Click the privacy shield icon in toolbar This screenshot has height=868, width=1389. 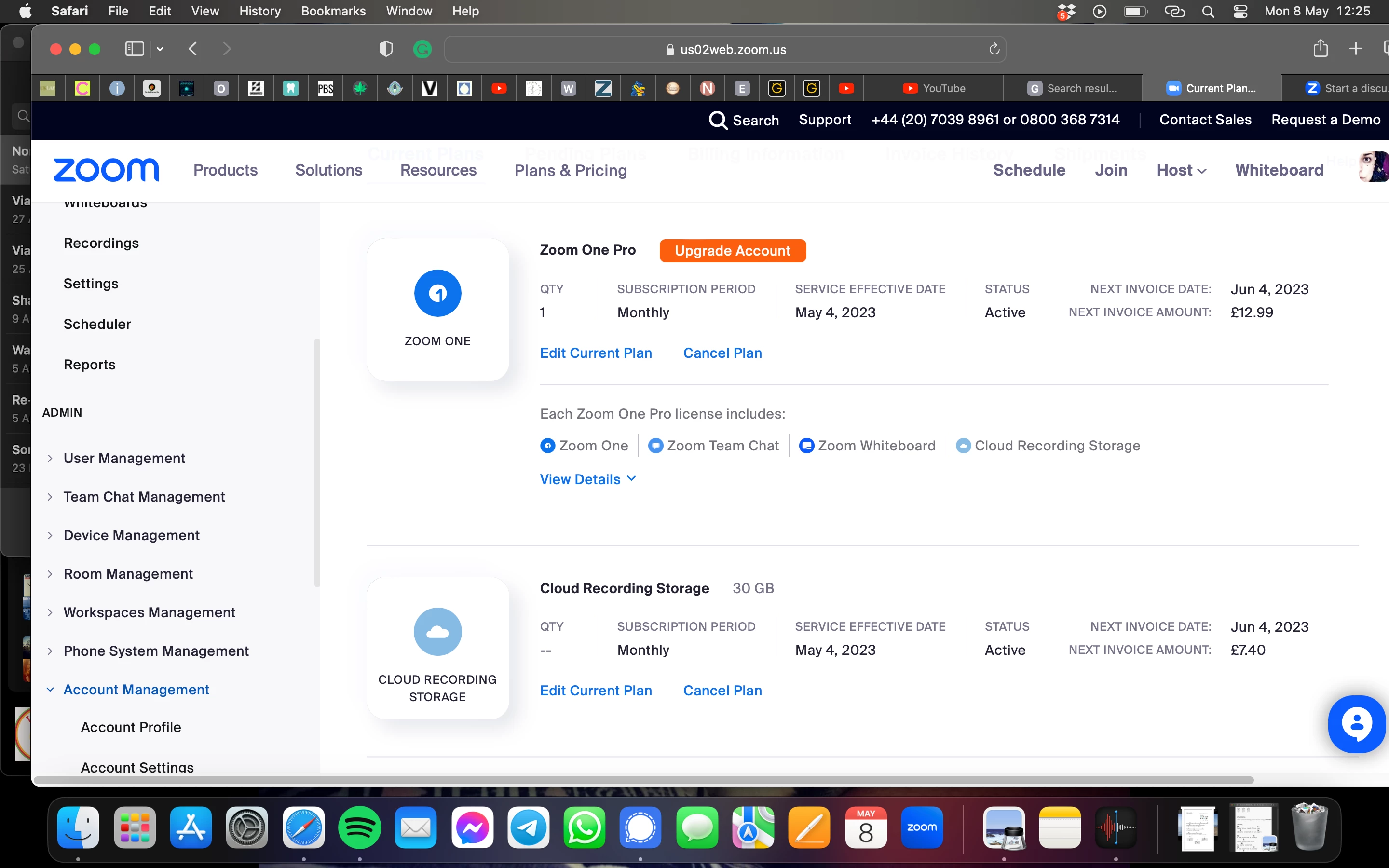pos(386,49)
